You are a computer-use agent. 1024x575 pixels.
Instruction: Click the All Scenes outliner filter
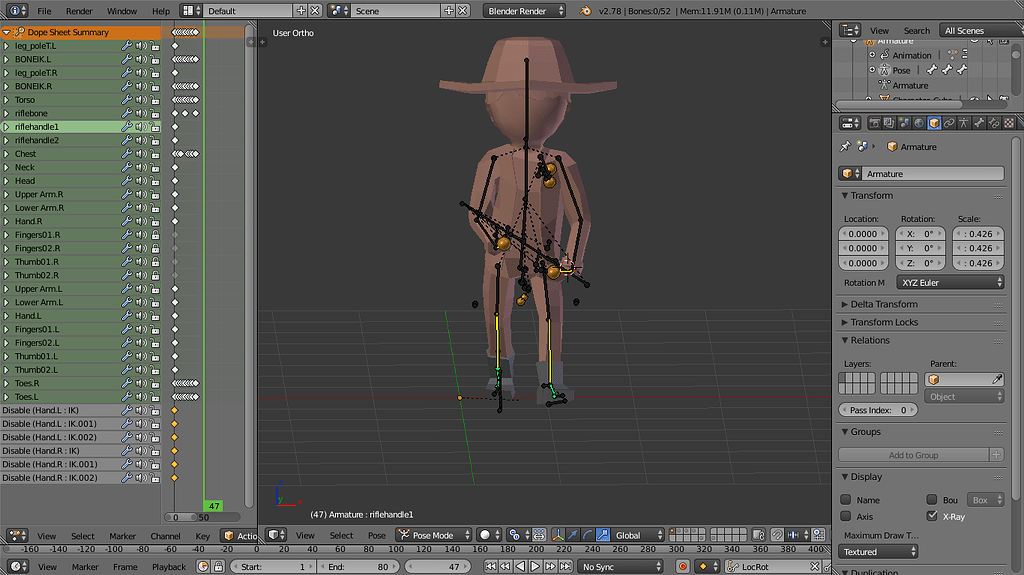(x=980, y=30)
